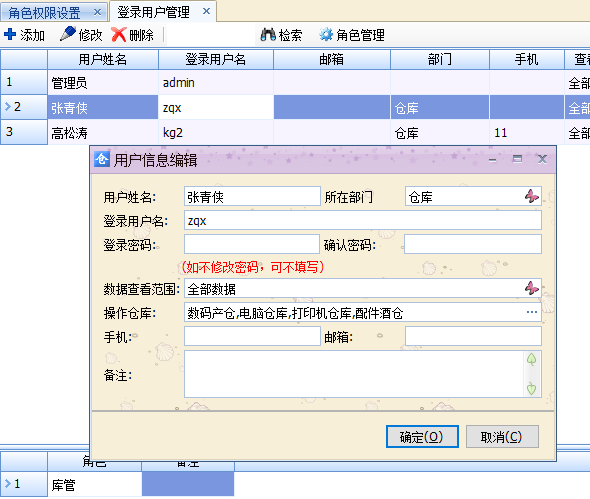
Task: Click the 手机 input field in dialog
Action: coord(252,336)
